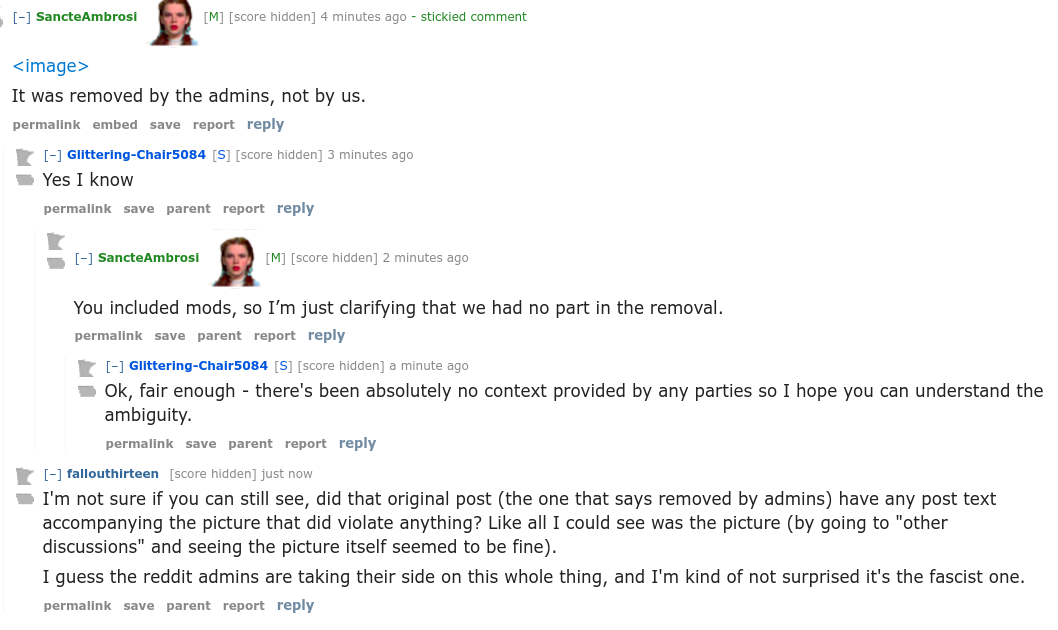Go to parent of "You included mods" reply
1058x630 pixels.
pos(219,336)
